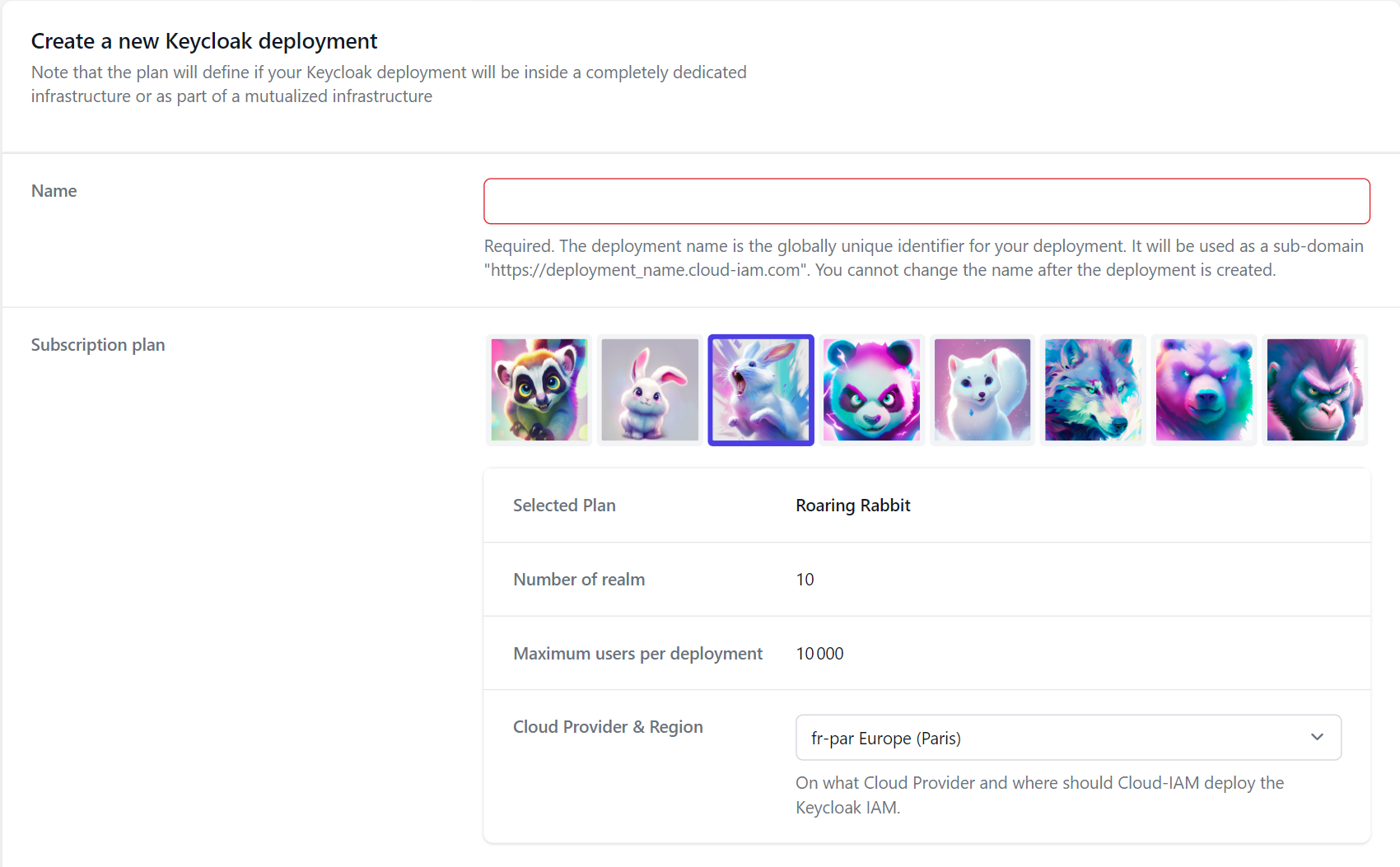
Task: Click the Cloud Provider & Region label
Action: 608,727
